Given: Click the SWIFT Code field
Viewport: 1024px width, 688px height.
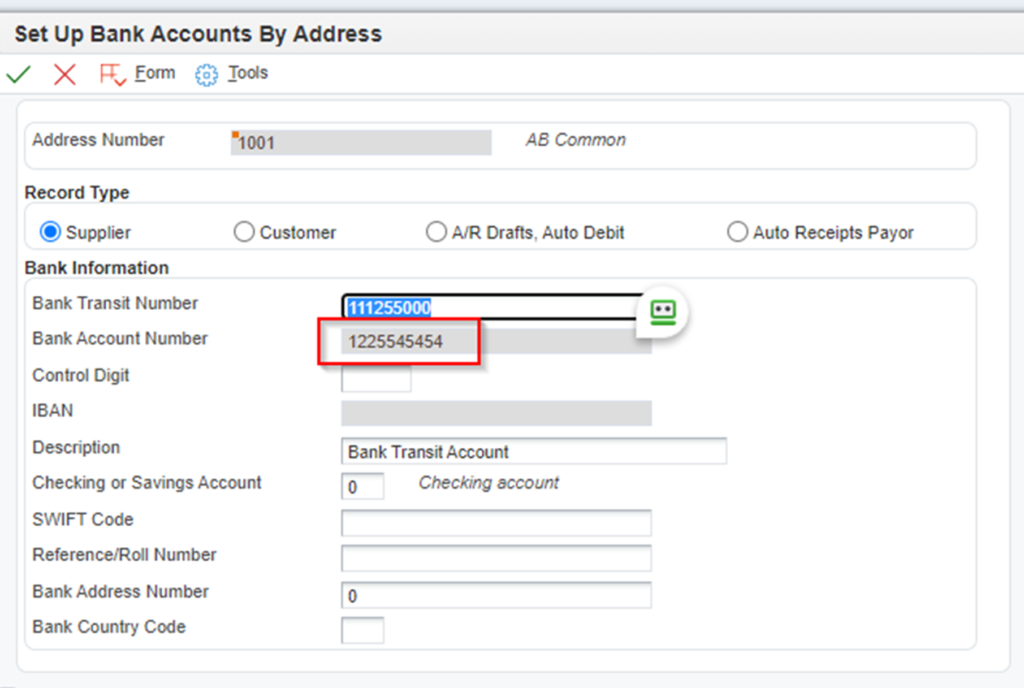Looking at the screenshot, I should pyautogui.click(x=495, y=521).
